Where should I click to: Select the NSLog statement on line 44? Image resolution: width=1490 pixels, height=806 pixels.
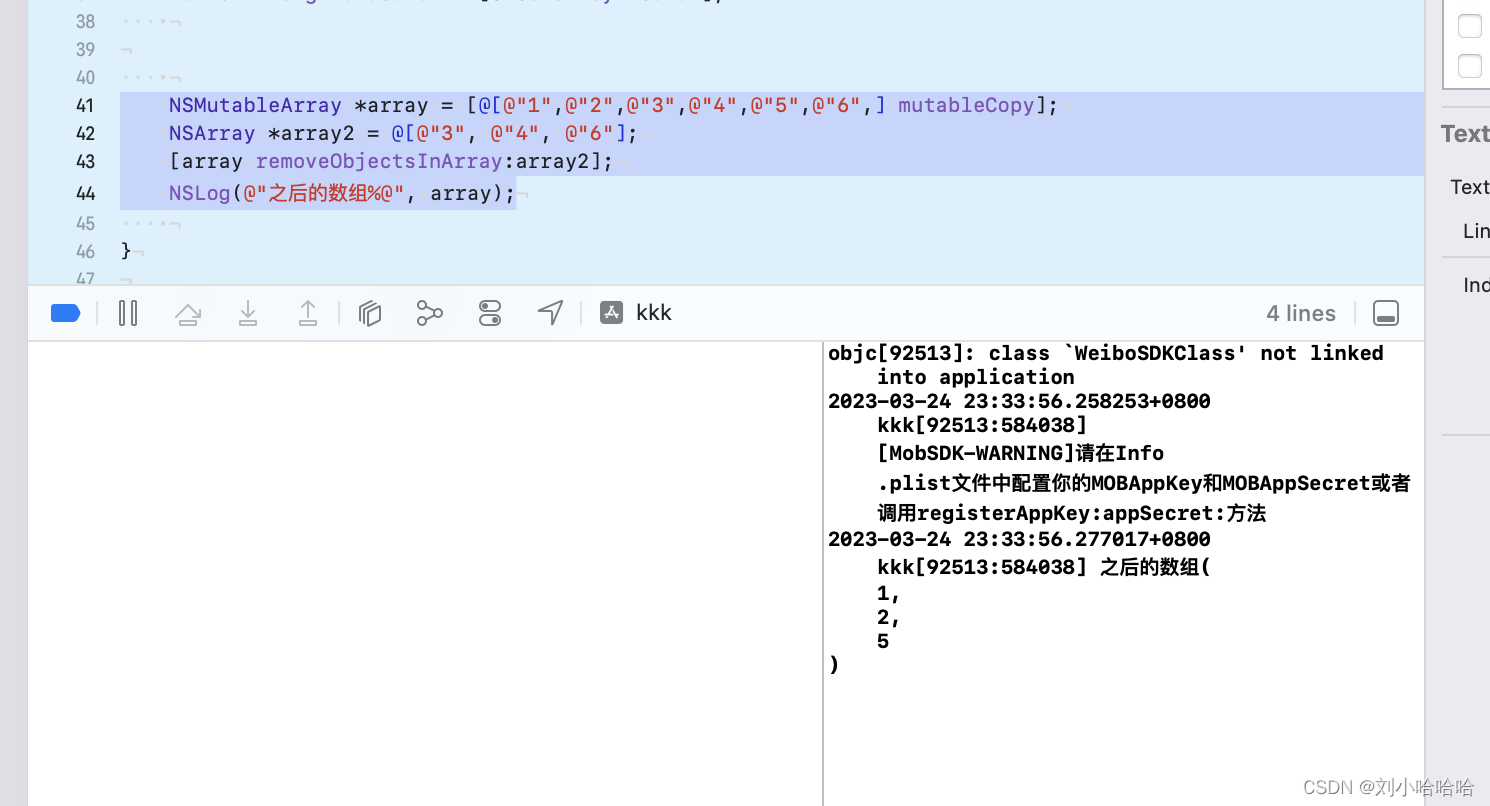tap(340, 193)
